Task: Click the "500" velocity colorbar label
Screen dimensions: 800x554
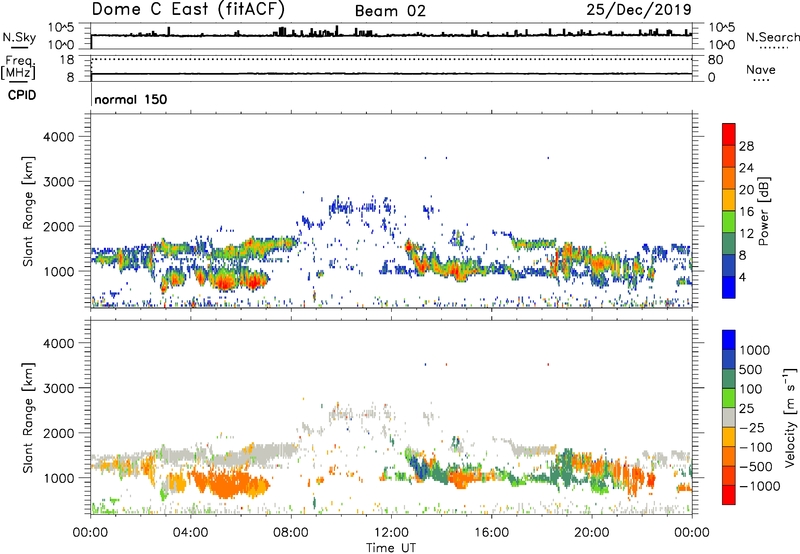Action: (753, 370)
